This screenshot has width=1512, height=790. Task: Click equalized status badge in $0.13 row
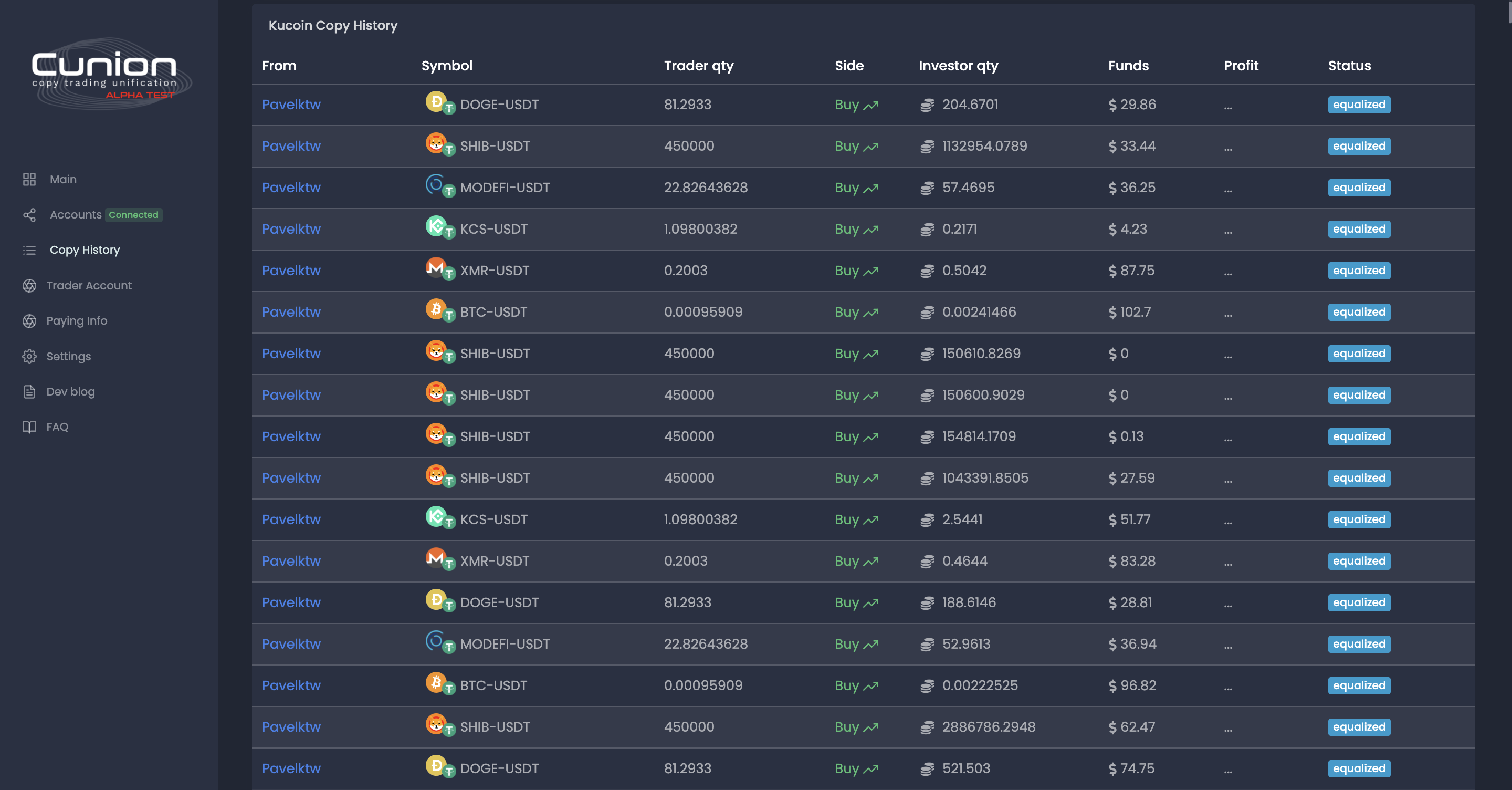(x=1359, y=436)
